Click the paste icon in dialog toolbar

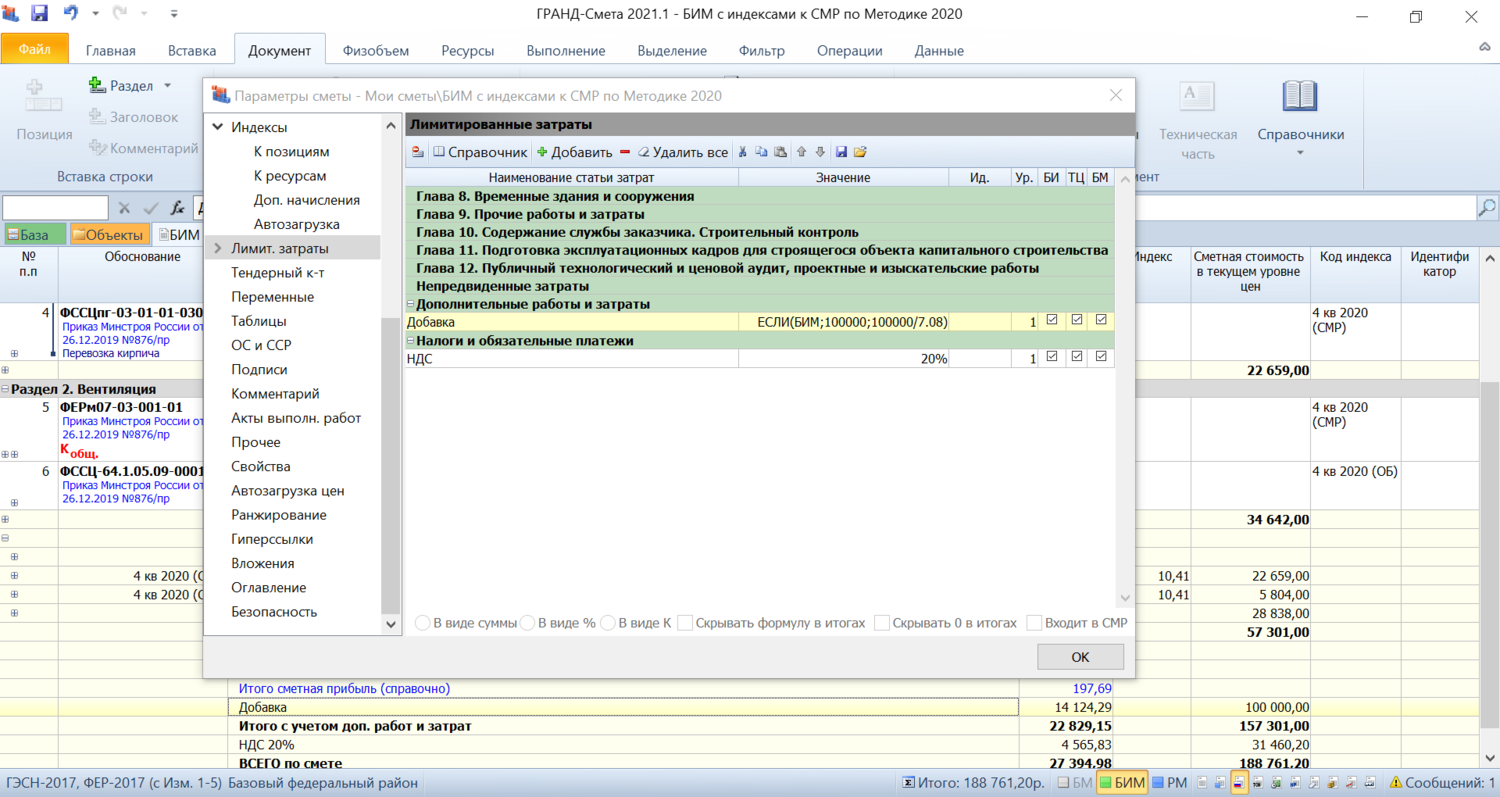(780, 152)
